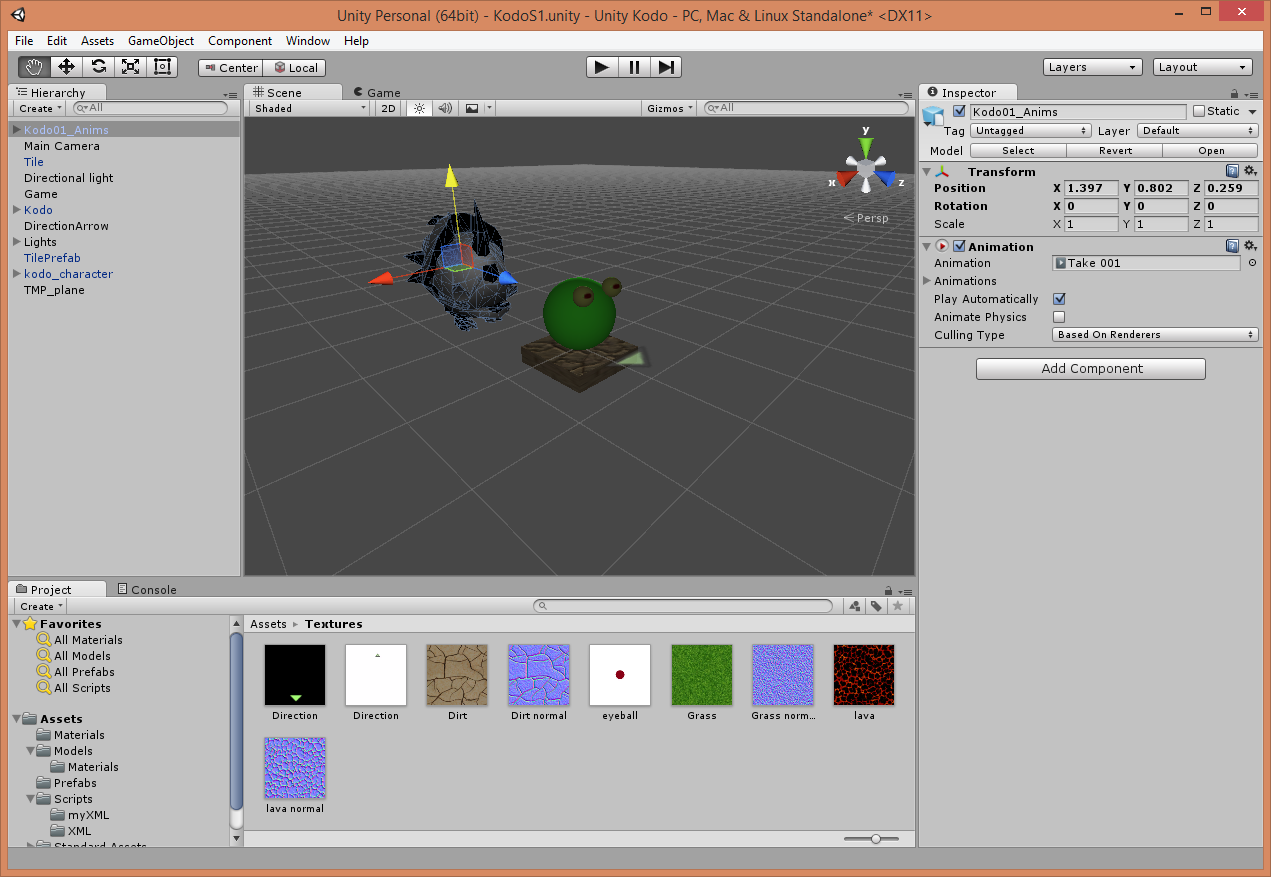The width and height of the screenshot is (1271, 877).
Task: Open the GameObject menu
Action: [x=161, y=41]
